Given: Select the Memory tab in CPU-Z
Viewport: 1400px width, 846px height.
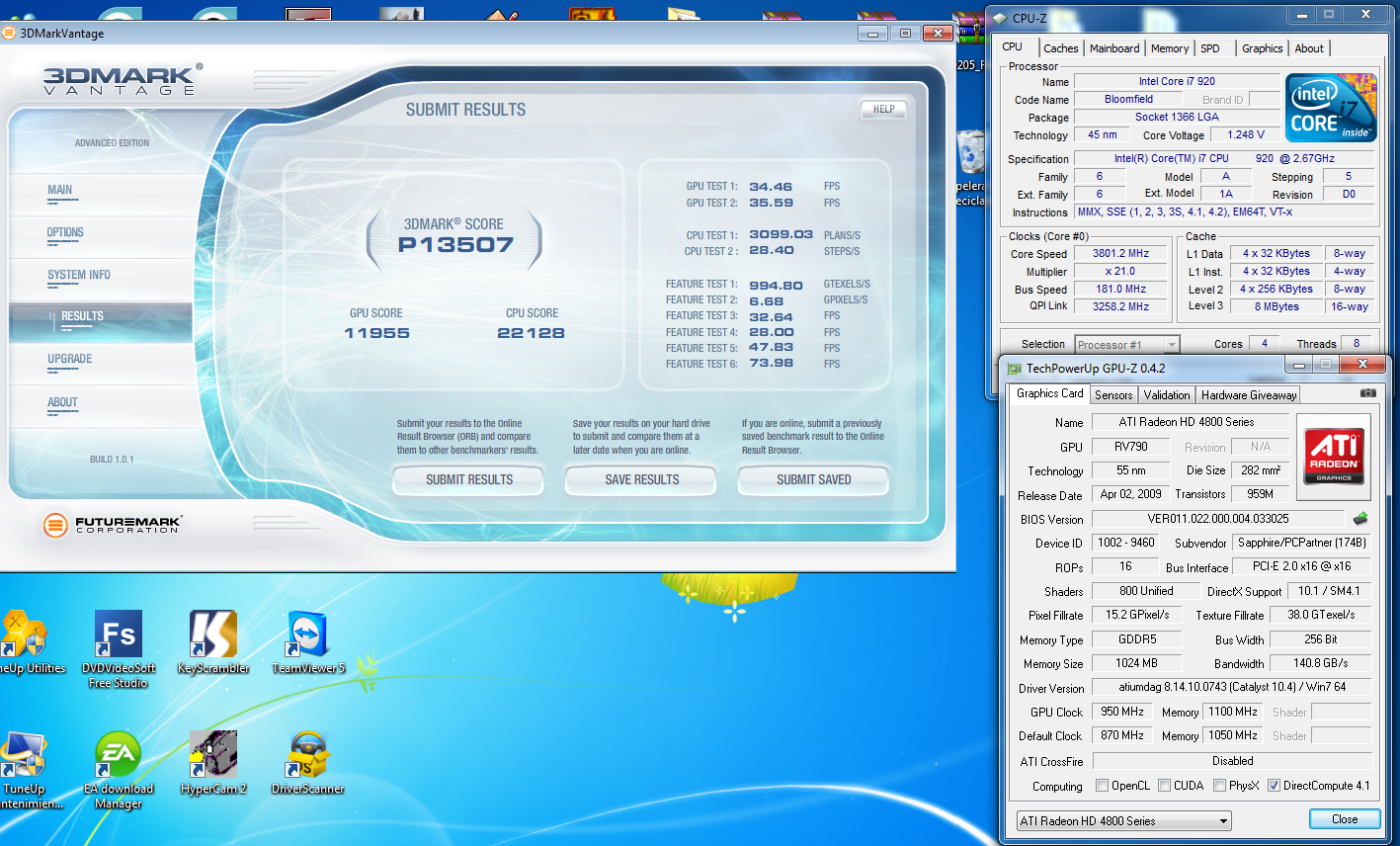Looking at the screenshot, I should click(1170, 48).
